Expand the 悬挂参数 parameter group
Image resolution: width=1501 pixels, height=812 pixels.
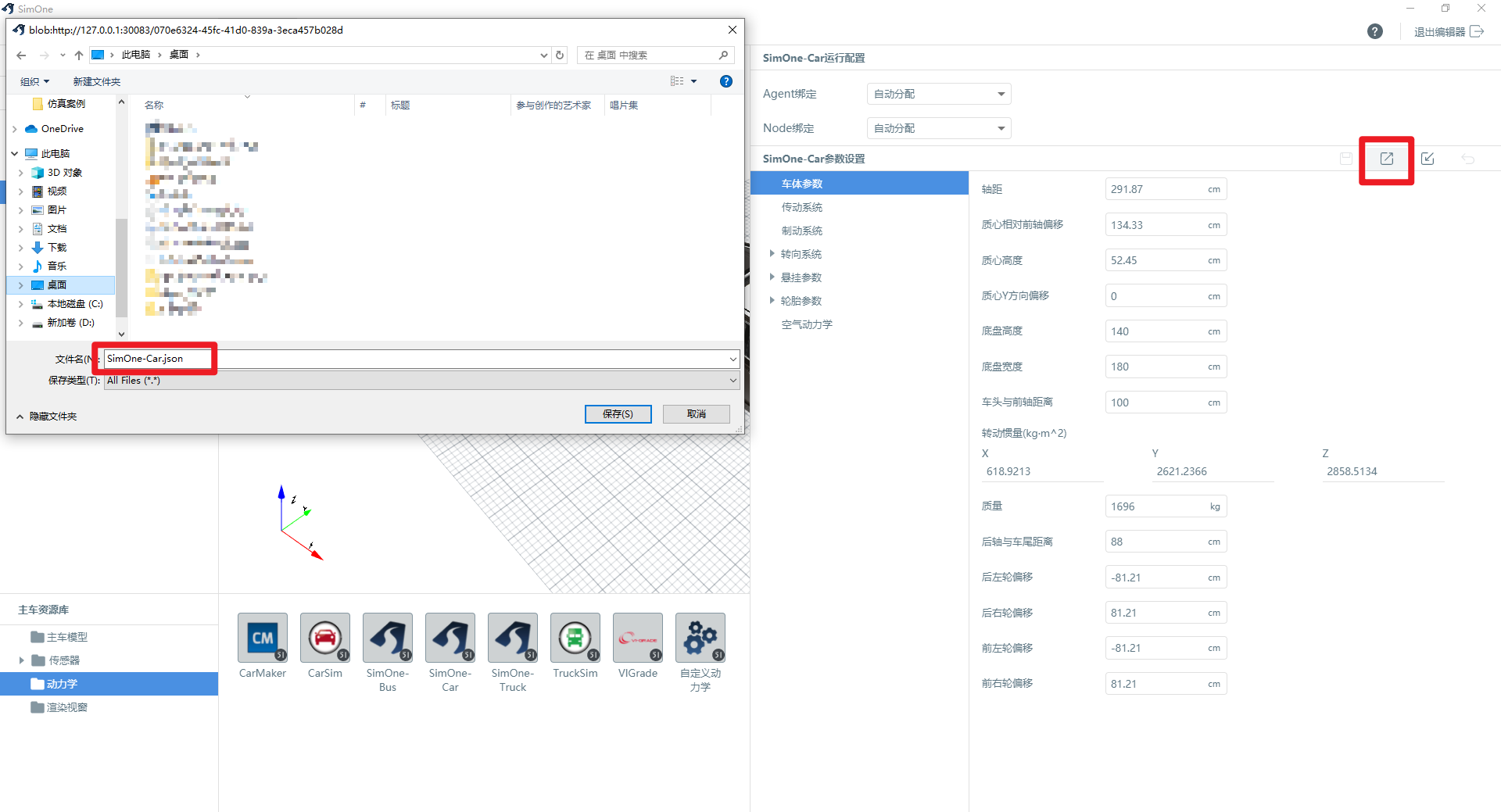click(772, 277)
